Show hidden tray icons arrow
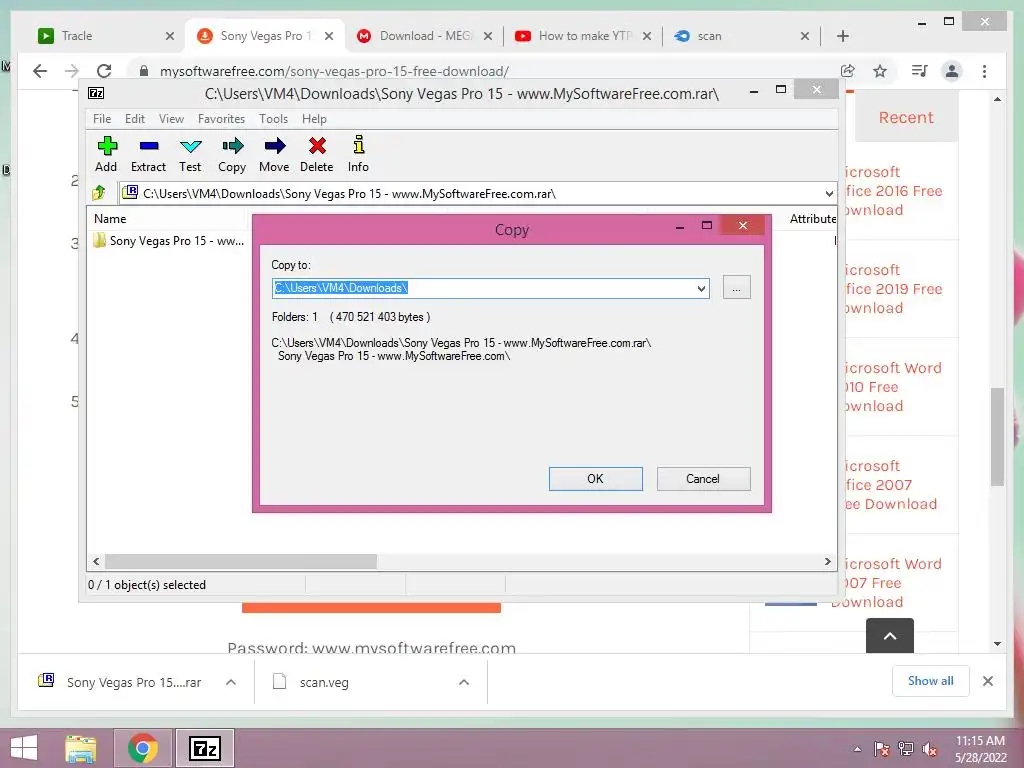Viewport: 1024px width, 768px height. tap(857, 749)
